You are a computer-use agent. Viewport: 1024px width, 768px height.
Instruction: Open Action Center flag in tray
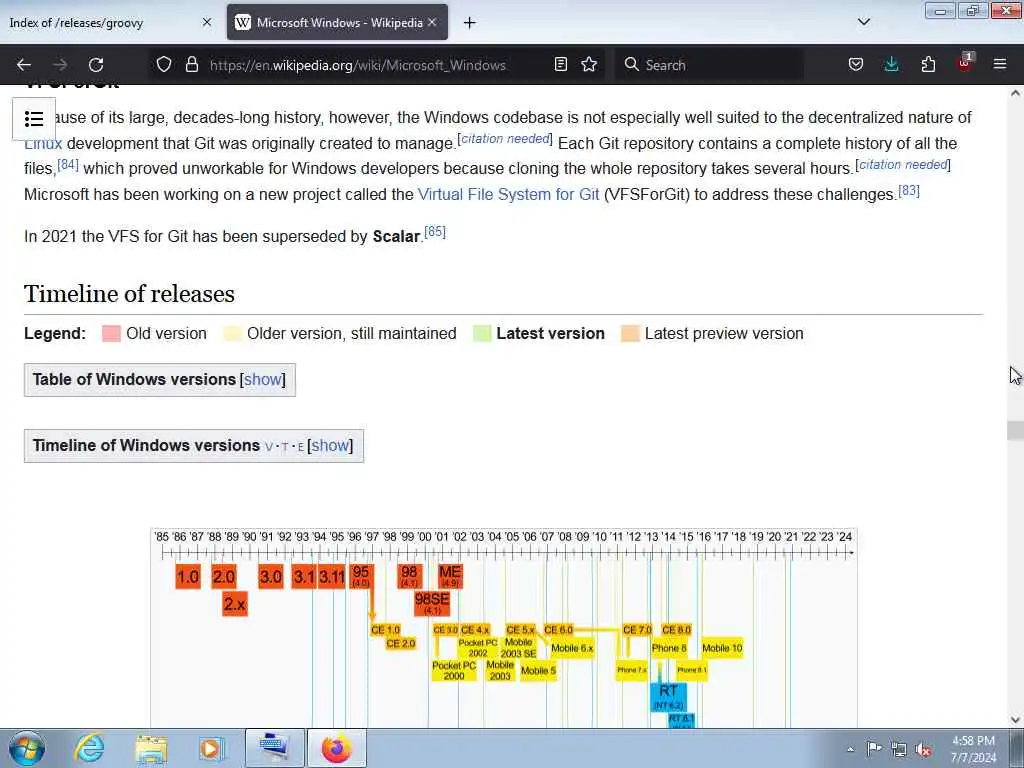873,748
